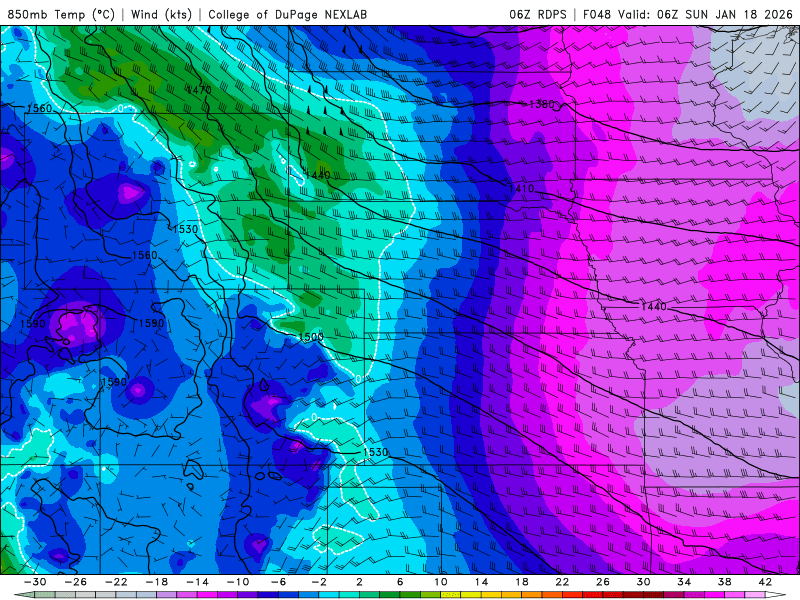The width and height of the screenshot is (800, 600).
Task: Click the 1440 contour label over magenta area
Action: point(654,306)
